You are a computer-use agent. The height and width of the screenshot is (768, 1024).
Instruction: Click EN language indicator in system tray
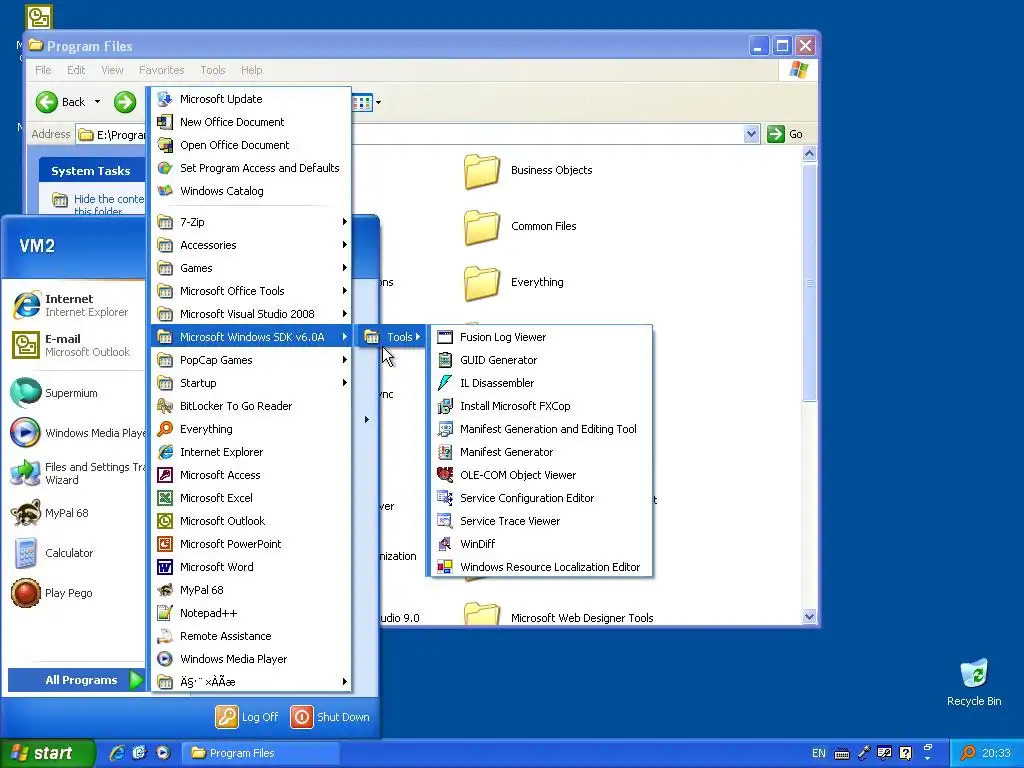[819, 753]
